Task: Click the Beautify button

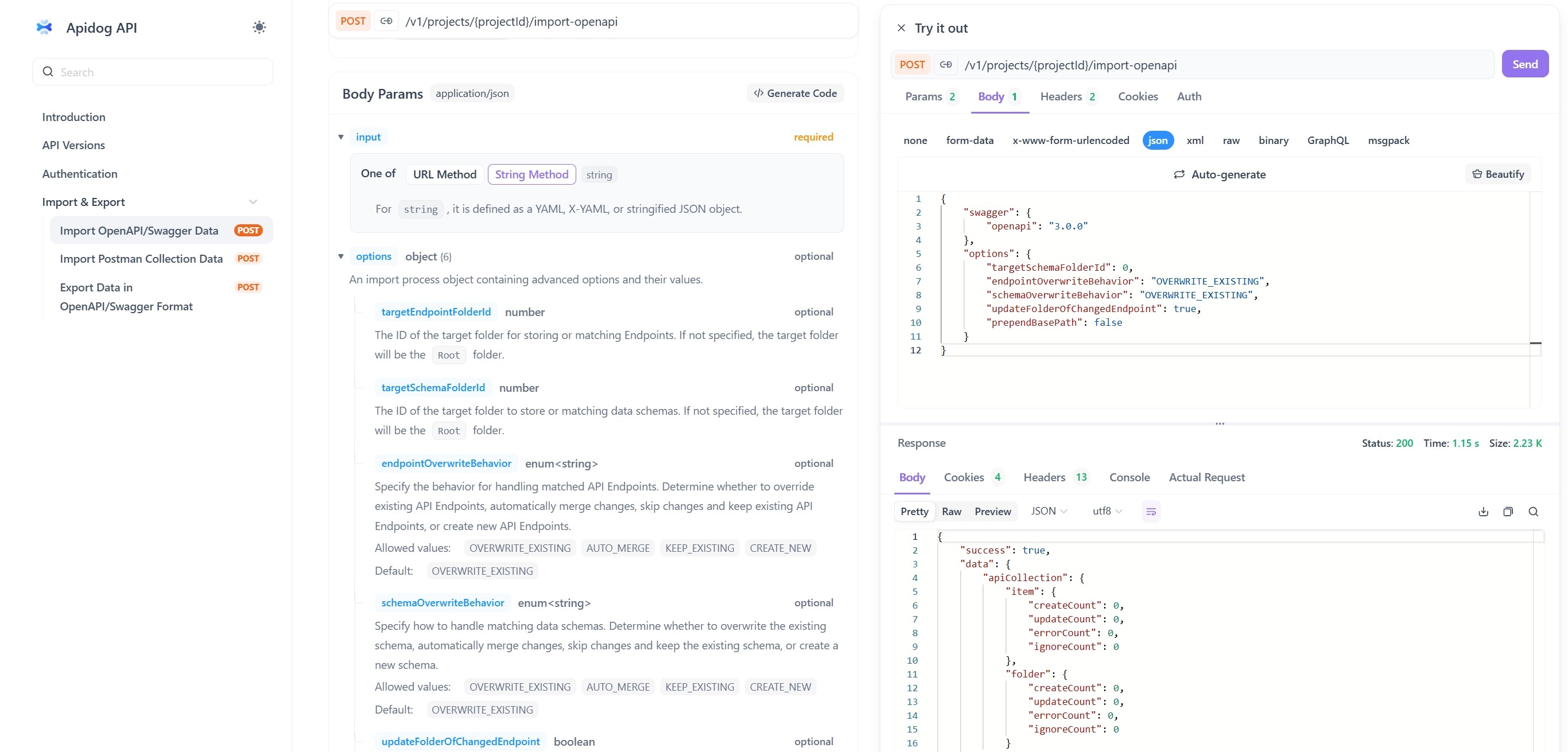Action: tap(1498, 174)
